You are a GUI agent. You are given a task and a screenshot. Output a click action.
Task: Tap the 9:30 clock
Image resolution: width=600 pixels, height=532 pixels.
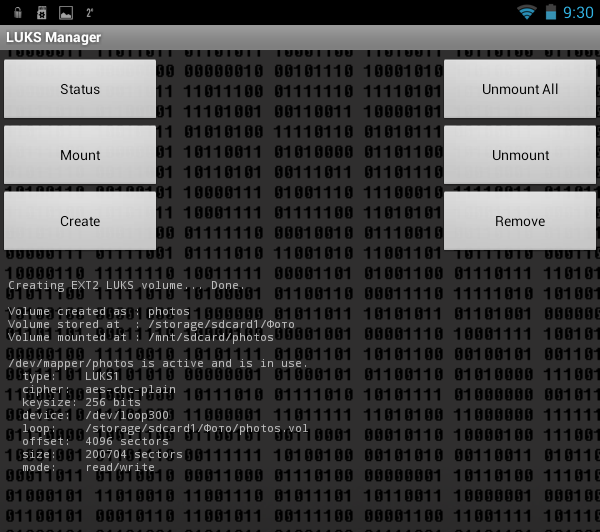578,13
